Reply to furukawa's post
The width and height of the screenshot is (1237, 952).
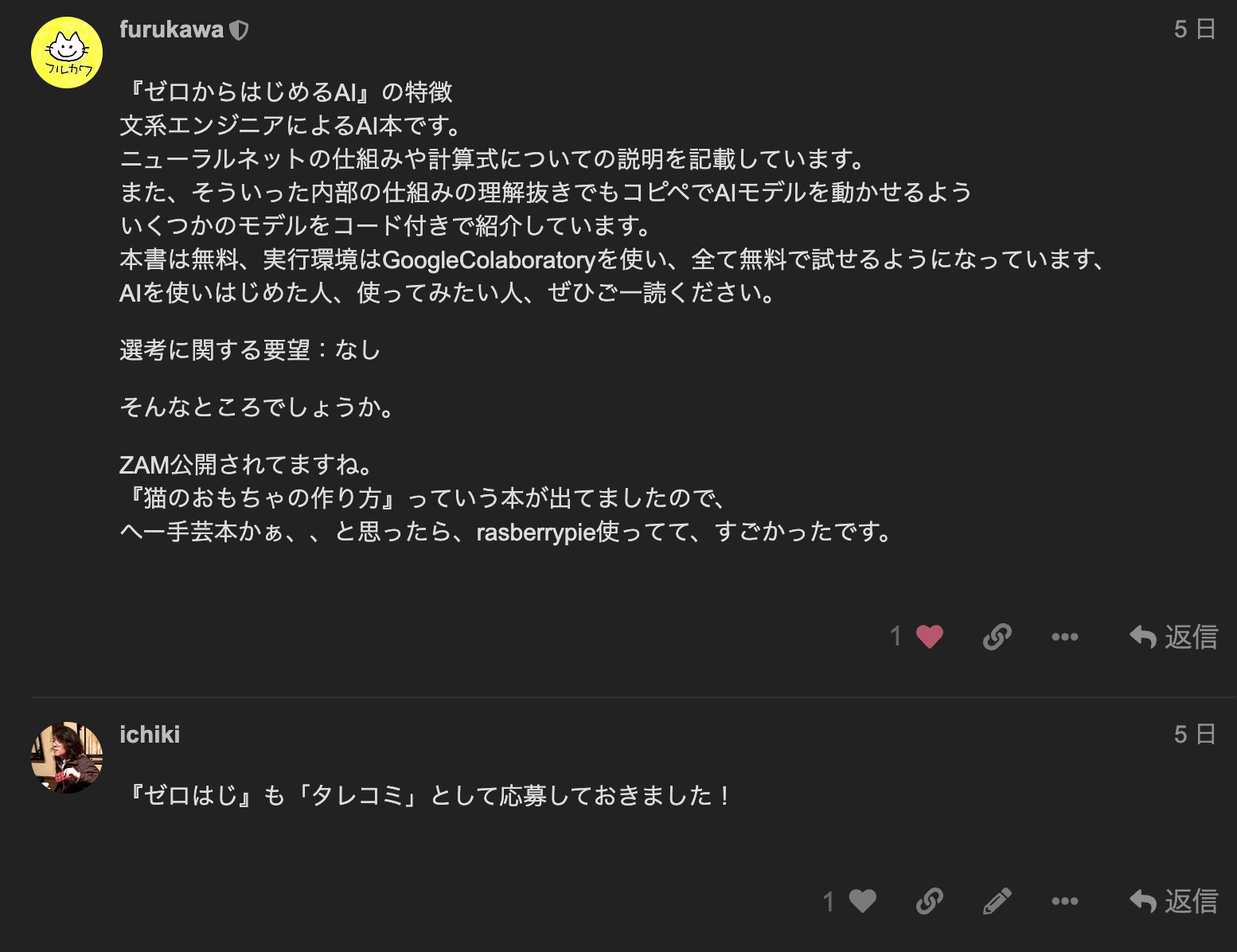click(x=1173, y=636)
